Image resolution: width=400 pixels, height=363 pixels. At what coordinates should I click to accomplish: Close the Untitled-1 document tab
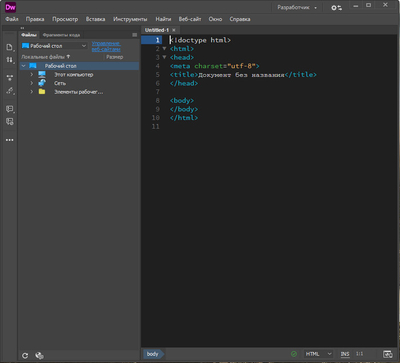[174, 30]
